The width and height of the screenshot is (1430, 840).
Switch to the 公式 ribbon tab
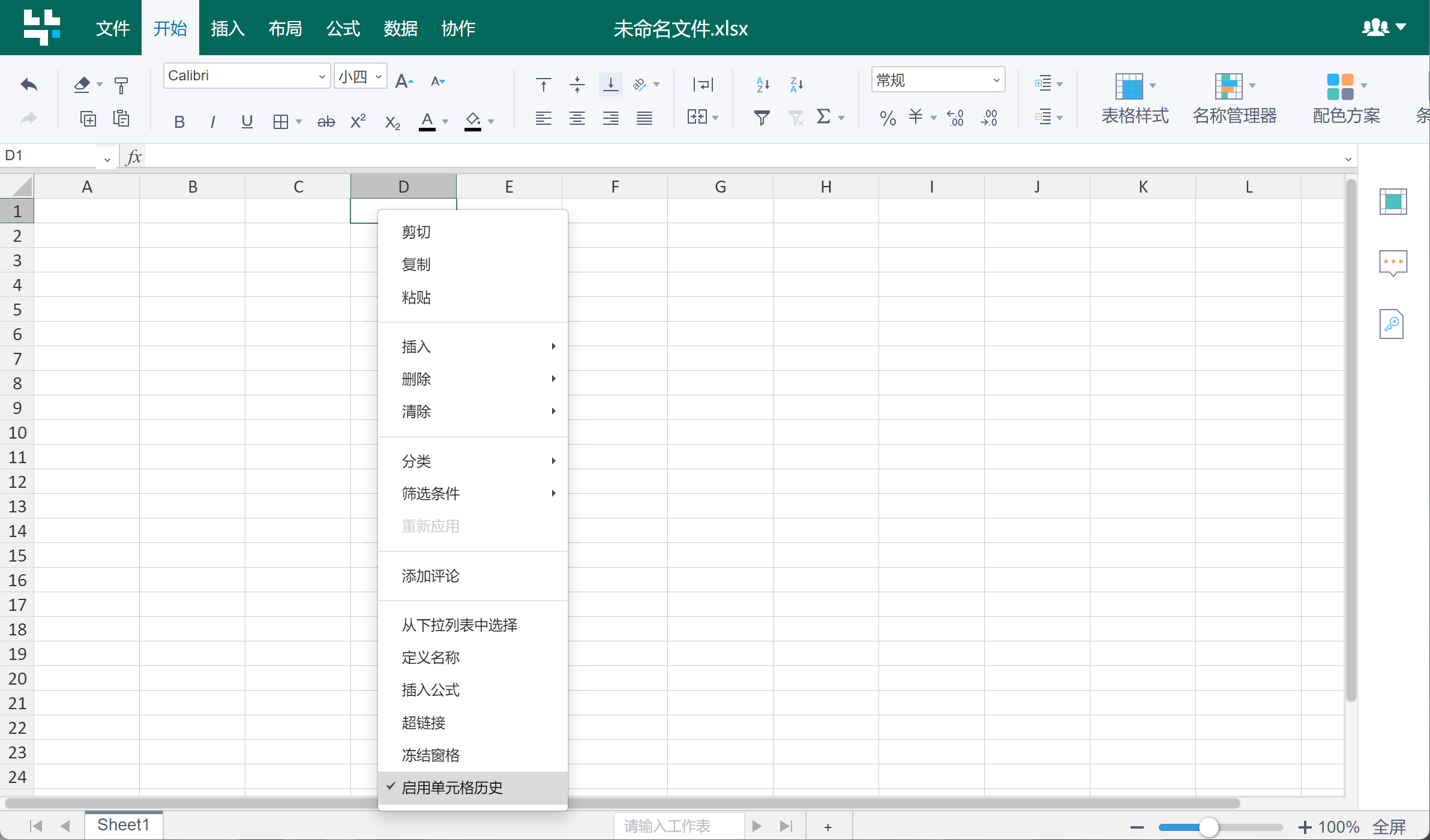pos(343,28)
